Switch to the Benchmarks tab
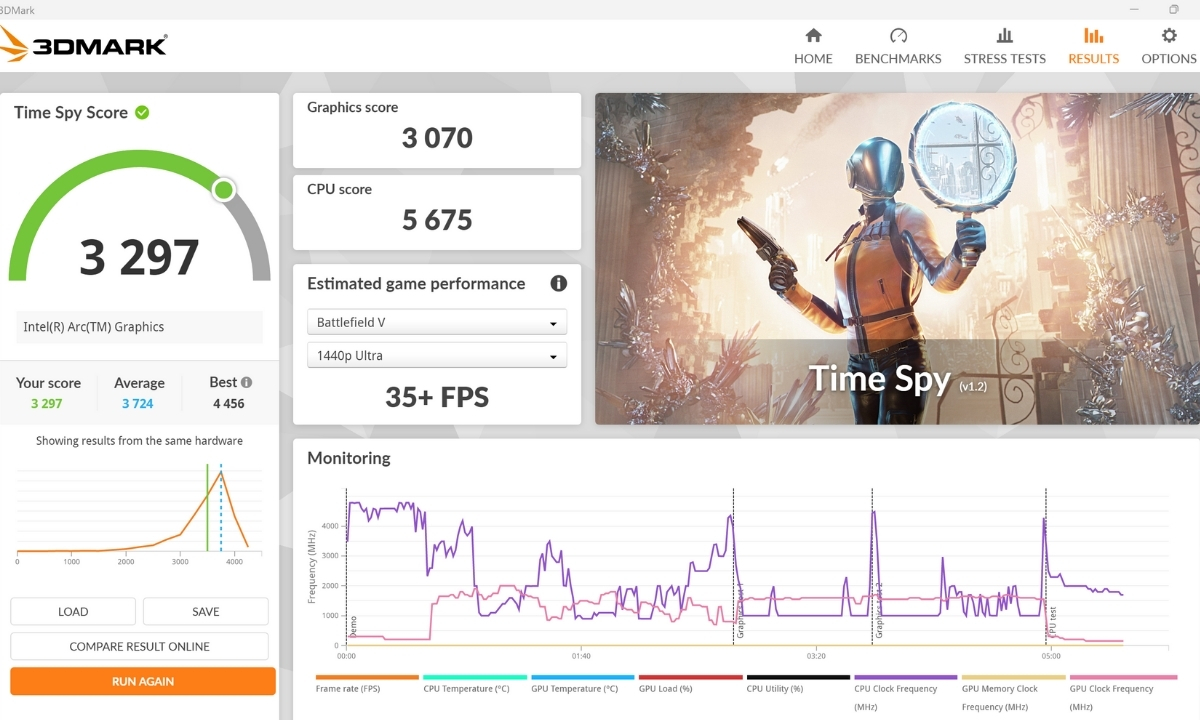Viewport: 1200px width, 720px height. click(898, 47)
